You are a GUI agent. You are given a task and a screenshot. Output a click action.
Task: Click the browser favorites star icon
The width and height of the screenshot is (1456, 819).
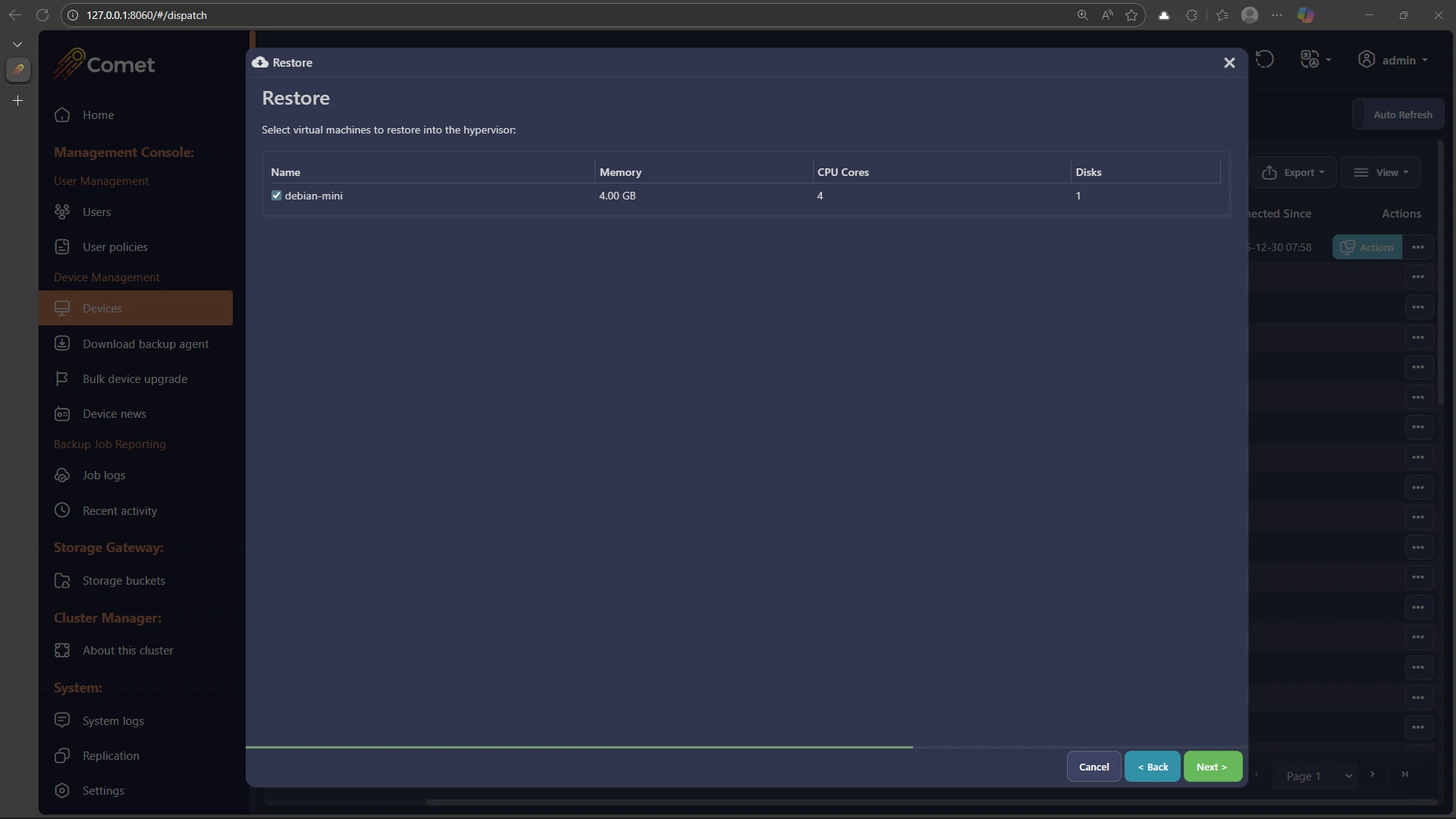click(1131, 15)
